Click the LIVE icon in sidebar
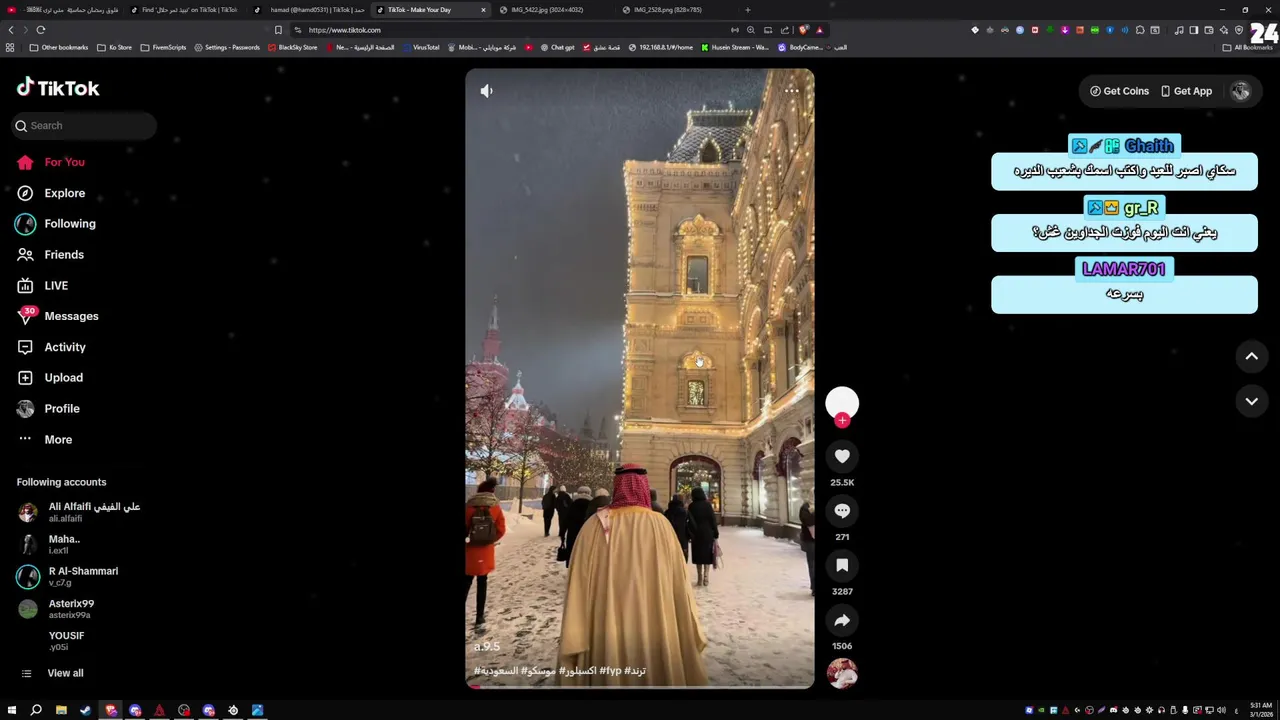Image resolution: width=1280 pixels, height=720 pixels. click(x=26, y=286)
